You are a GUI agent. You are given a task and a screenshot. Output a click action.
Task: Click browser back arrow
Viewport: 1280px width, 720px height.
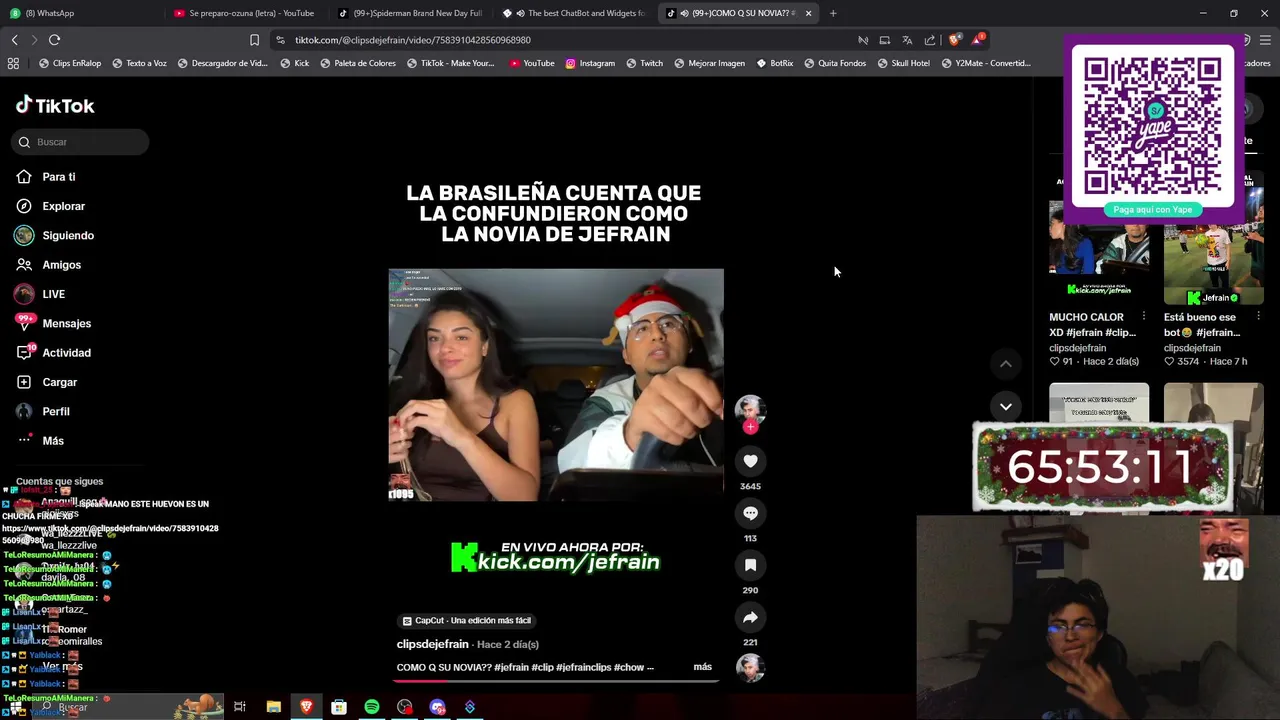coord(14,40)
